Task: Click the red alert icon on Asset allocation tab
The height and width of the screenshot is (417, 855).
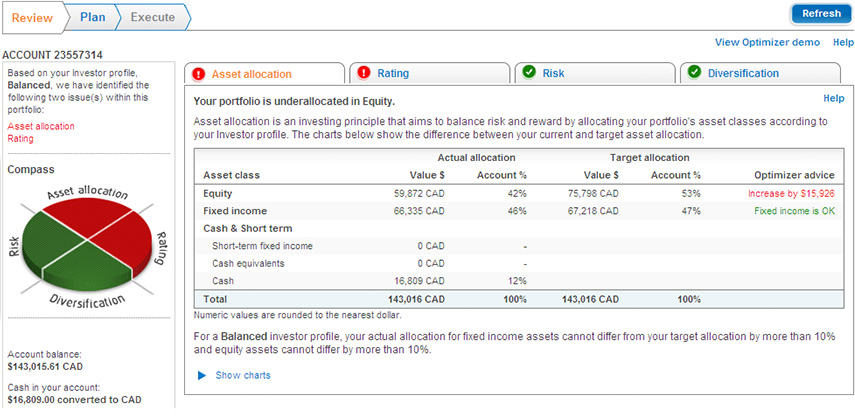Action: point(198,73)
